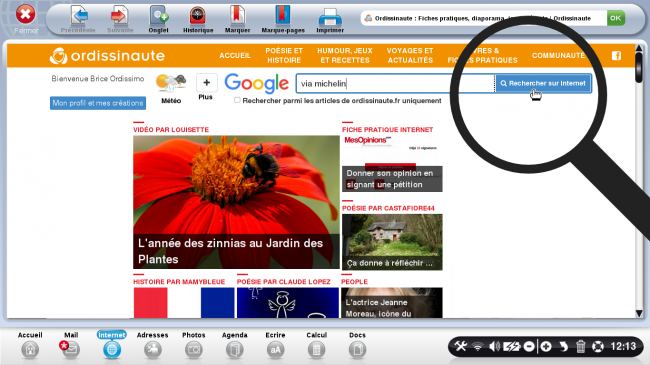Open HUMOUR, JEUX ET RECETTES menu

point(345,56)
